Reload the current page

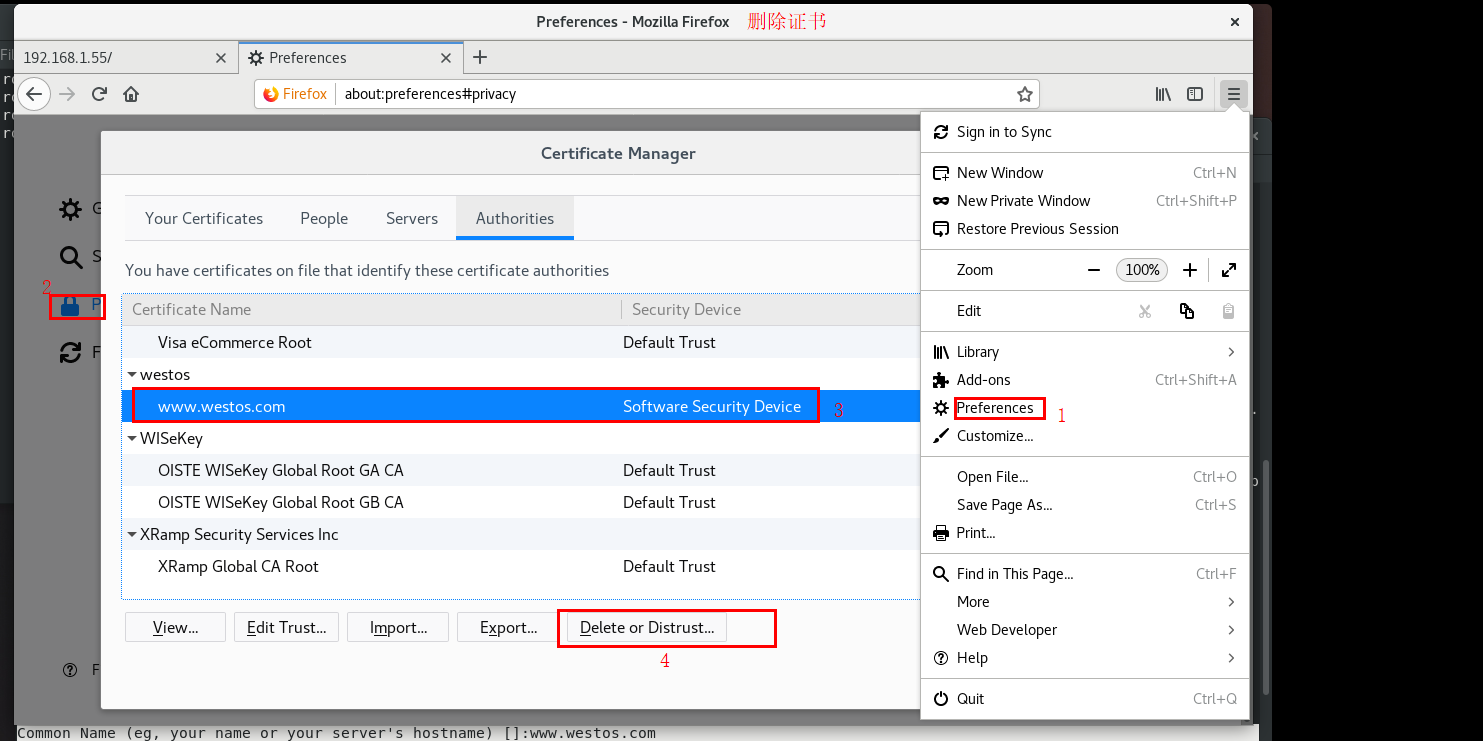tap(99, 94)
